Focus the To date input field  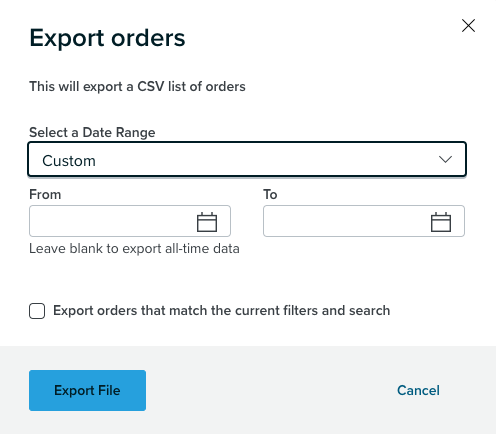364,221
